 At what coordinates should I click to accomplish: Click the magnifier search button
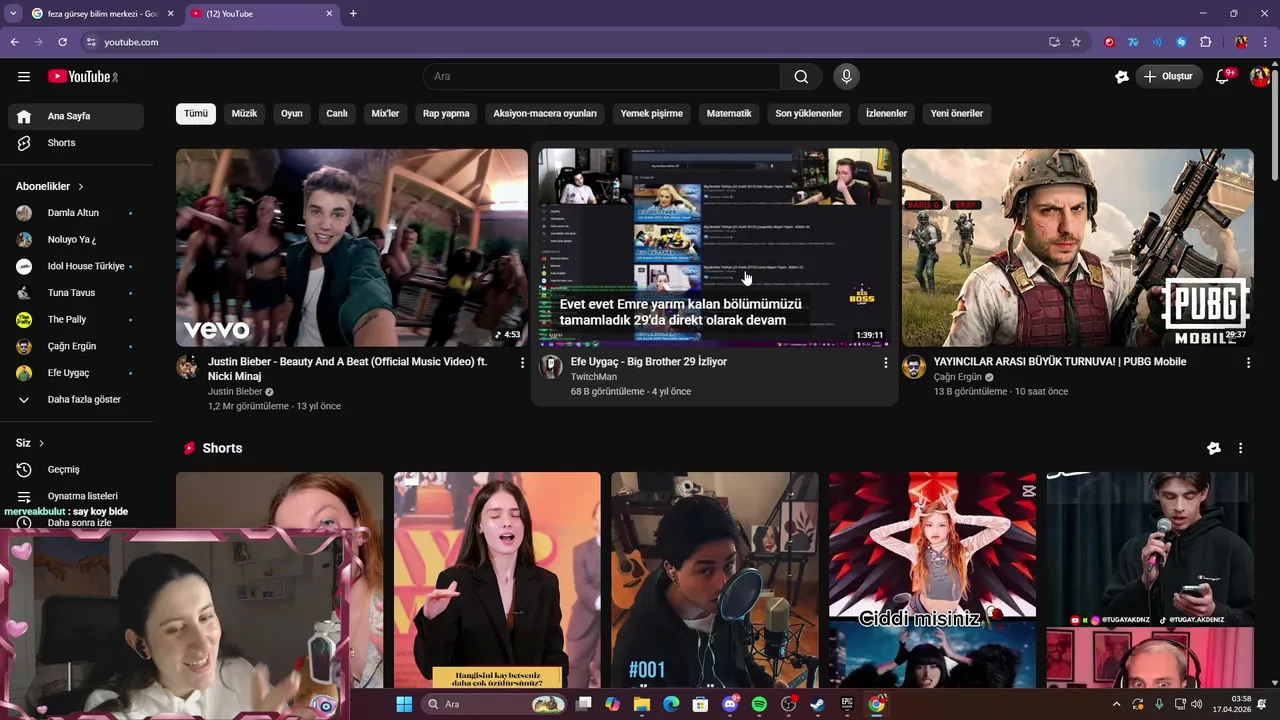click(801, 76)
